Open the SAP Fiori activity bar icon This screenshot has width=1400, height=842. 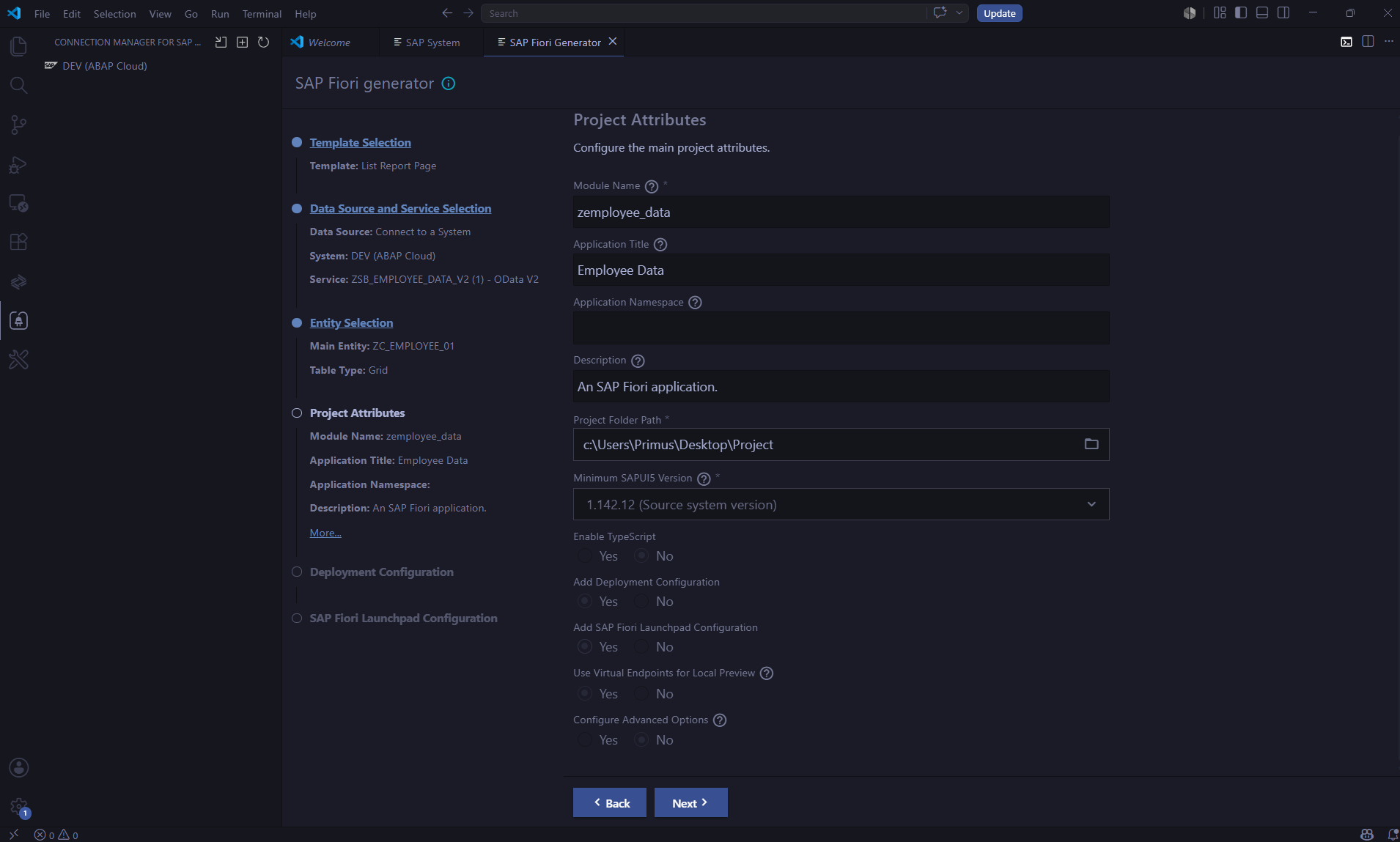coord(18,281)
